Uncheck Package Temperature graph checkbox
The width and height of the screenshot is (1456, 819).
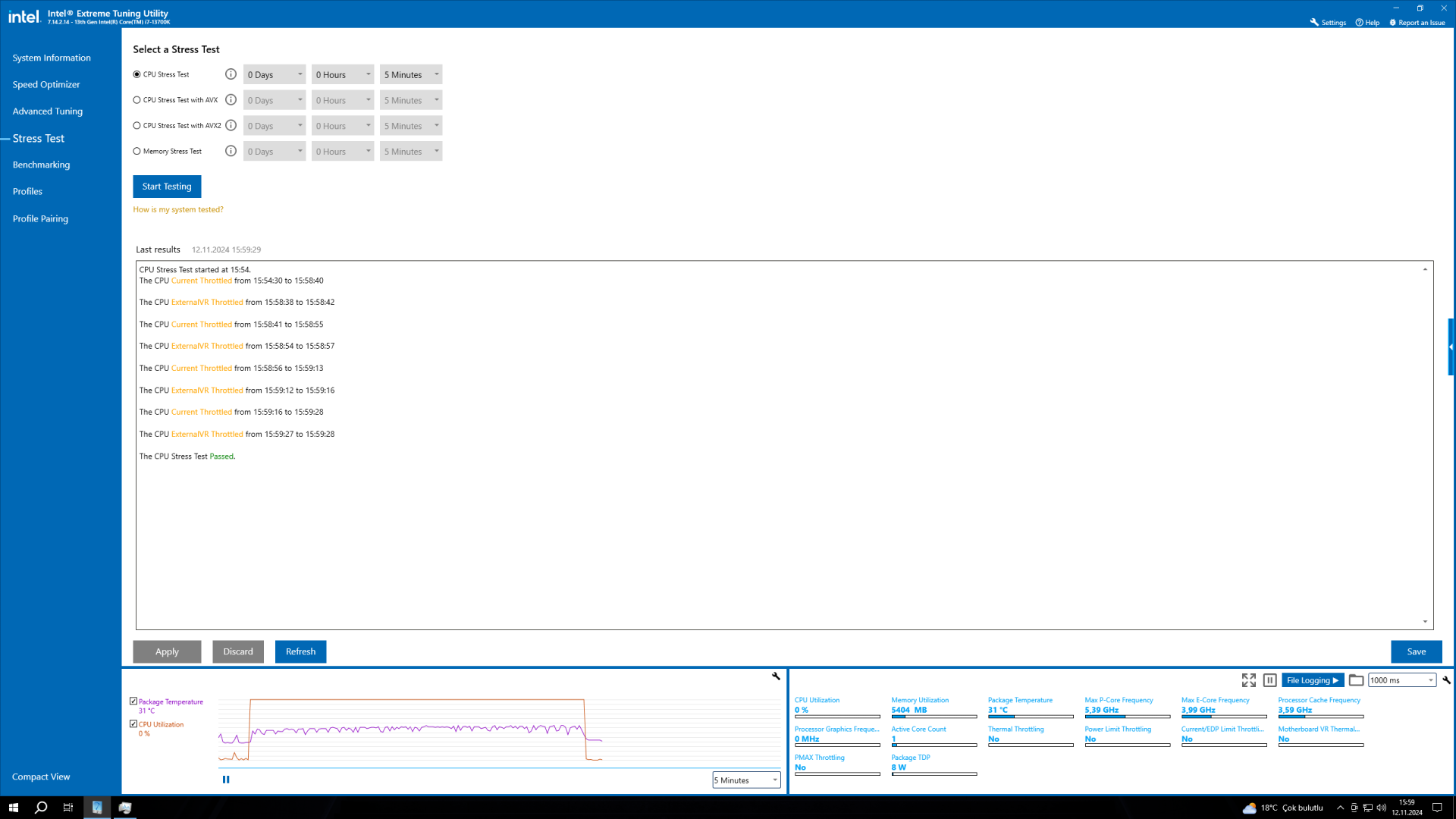pos(133,701)
